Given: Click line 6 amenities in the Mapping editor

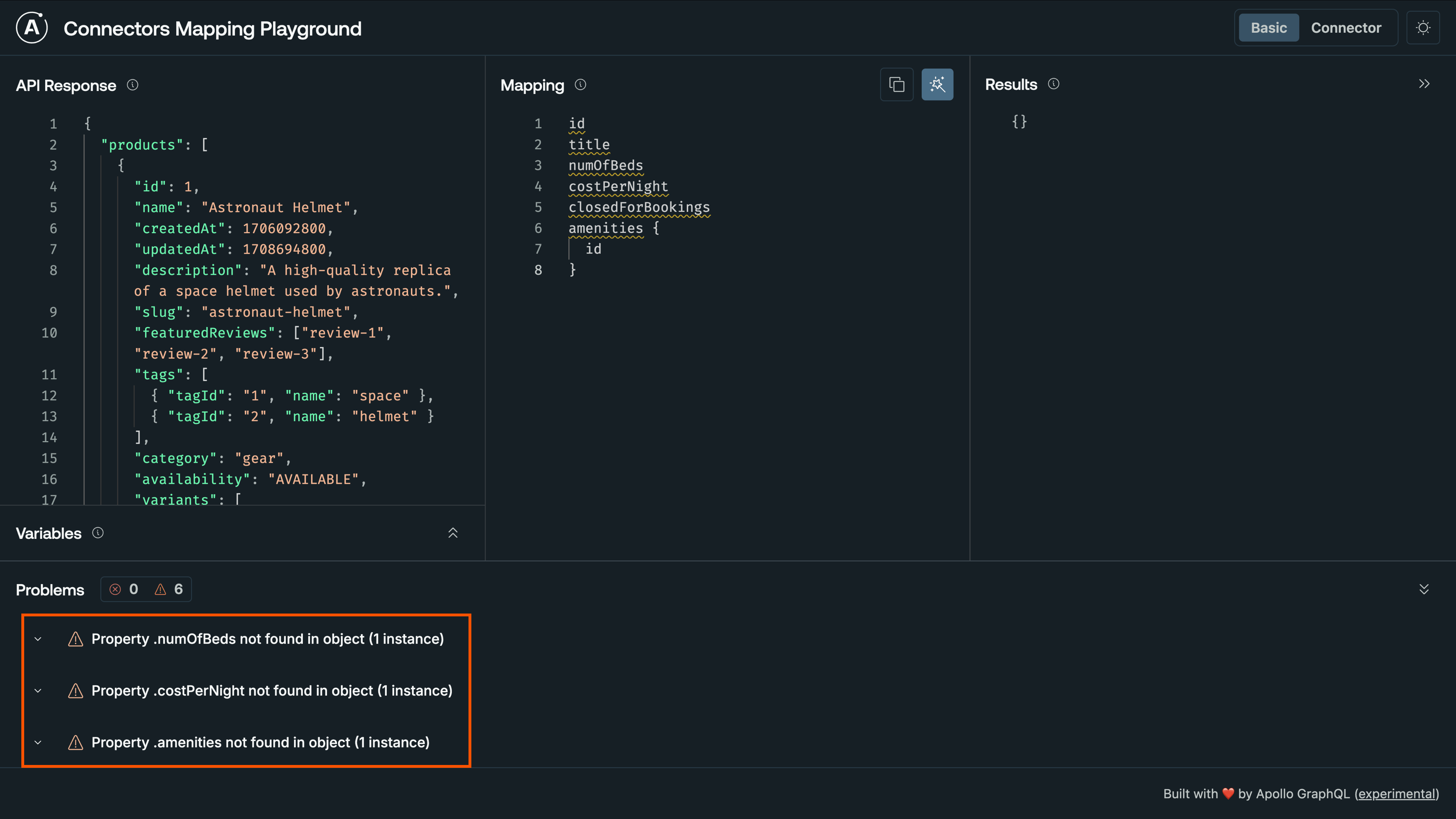Looking at the screenshot, I should (605, 228).
